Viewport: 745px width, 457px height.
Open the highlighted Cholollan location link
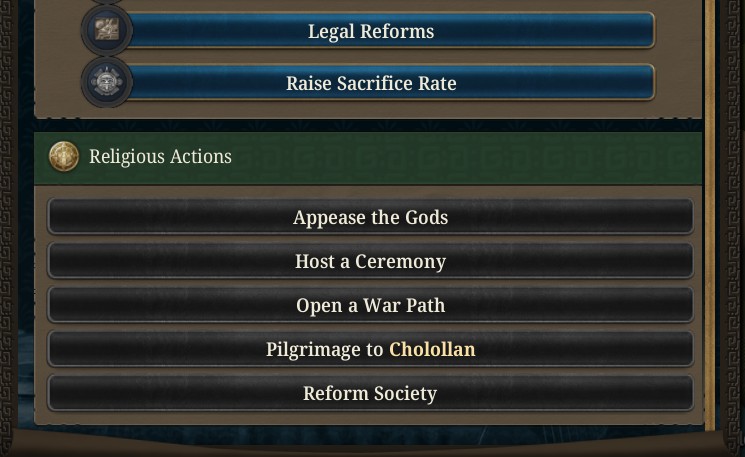432,349
